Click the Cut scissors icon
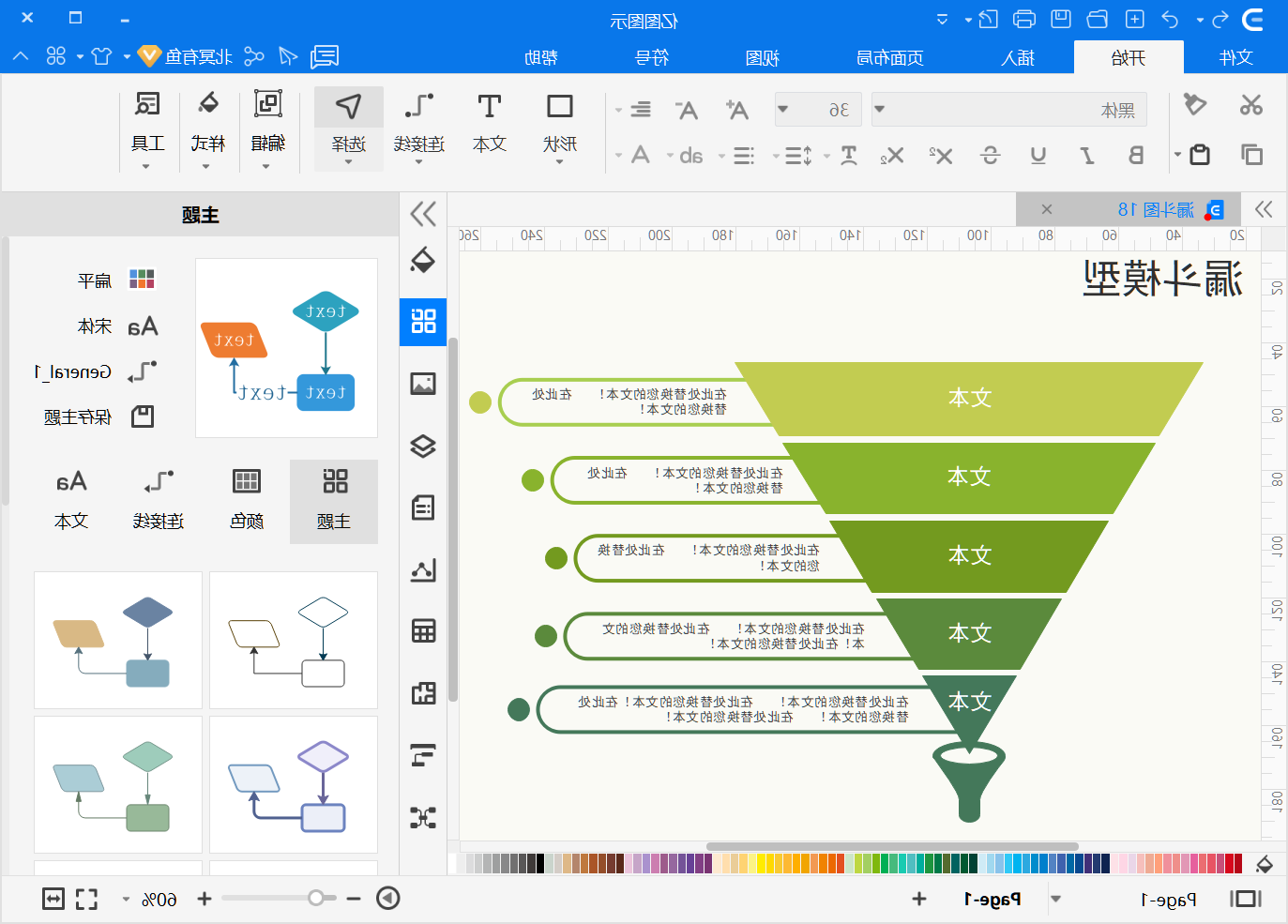Viewport: 1288px width, 924px height. pyautogui.click(x=1250, y=105)
